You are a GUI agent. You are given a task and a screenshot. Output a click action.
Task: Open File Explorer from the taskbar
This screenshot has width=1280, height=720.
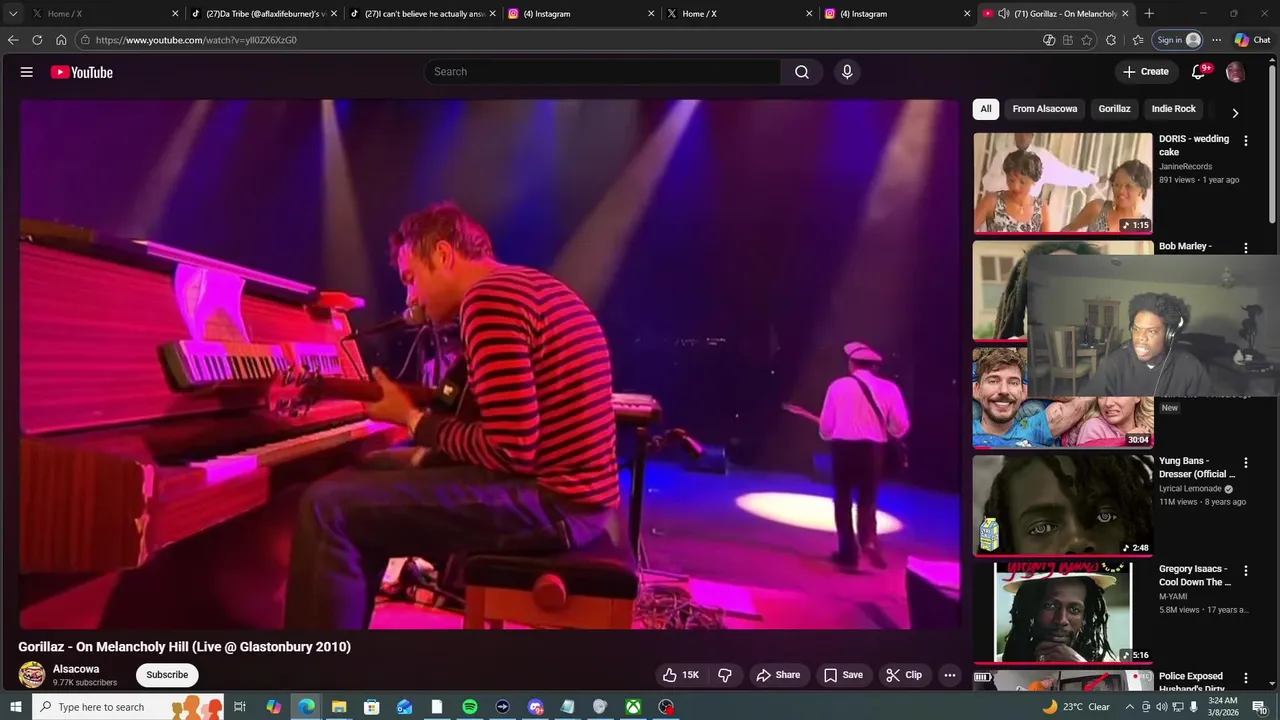(x=339, y=707)
